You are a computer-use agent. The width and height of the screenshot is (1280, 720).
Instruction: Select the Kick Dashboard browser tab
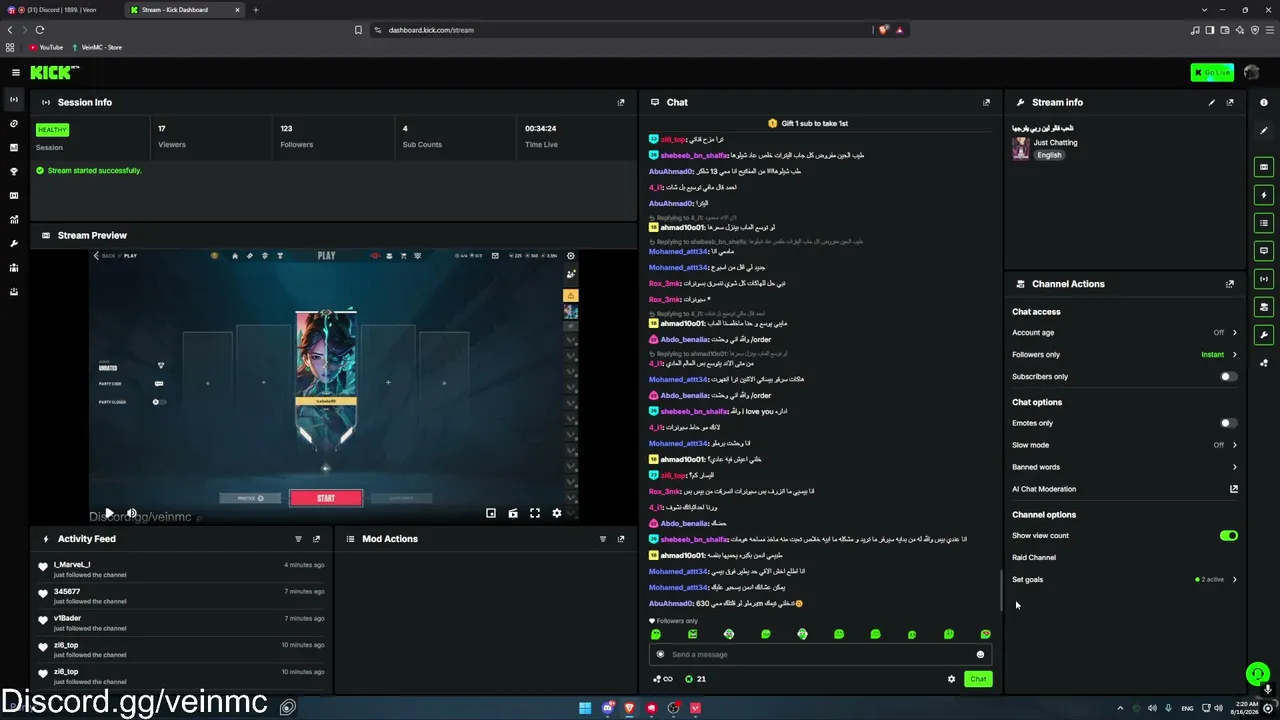coord(185,10)
